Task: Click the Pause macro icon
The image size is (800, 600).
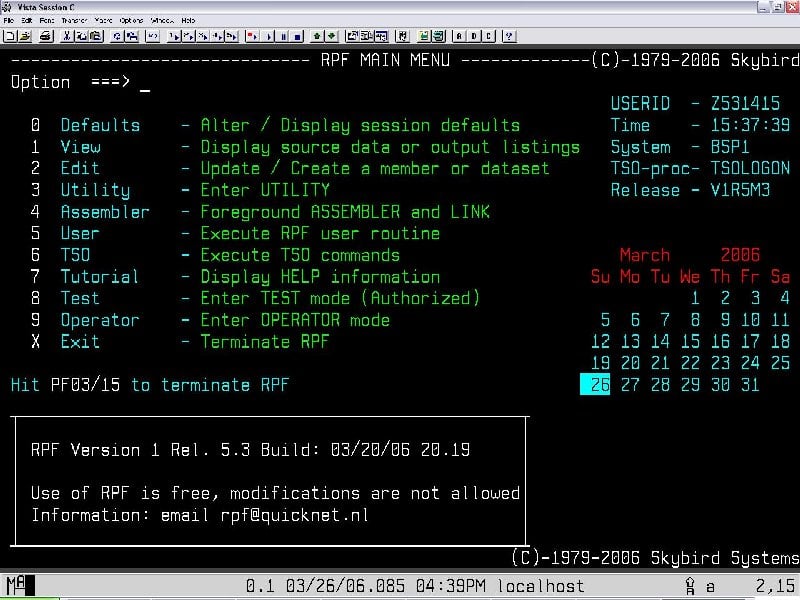Action: tap(283, 36)
